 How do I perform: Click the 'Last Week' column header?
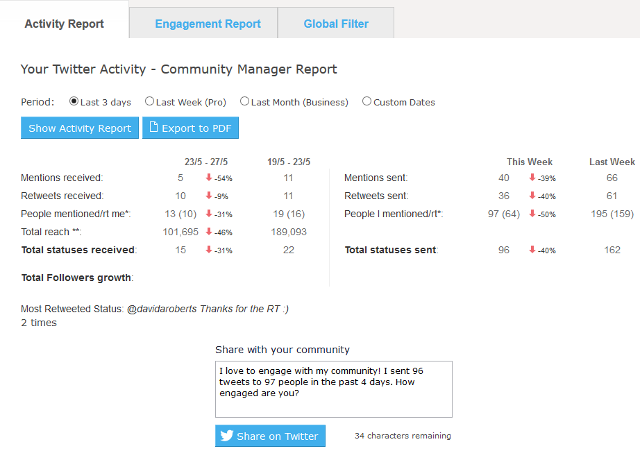click(x=612, y=162)
